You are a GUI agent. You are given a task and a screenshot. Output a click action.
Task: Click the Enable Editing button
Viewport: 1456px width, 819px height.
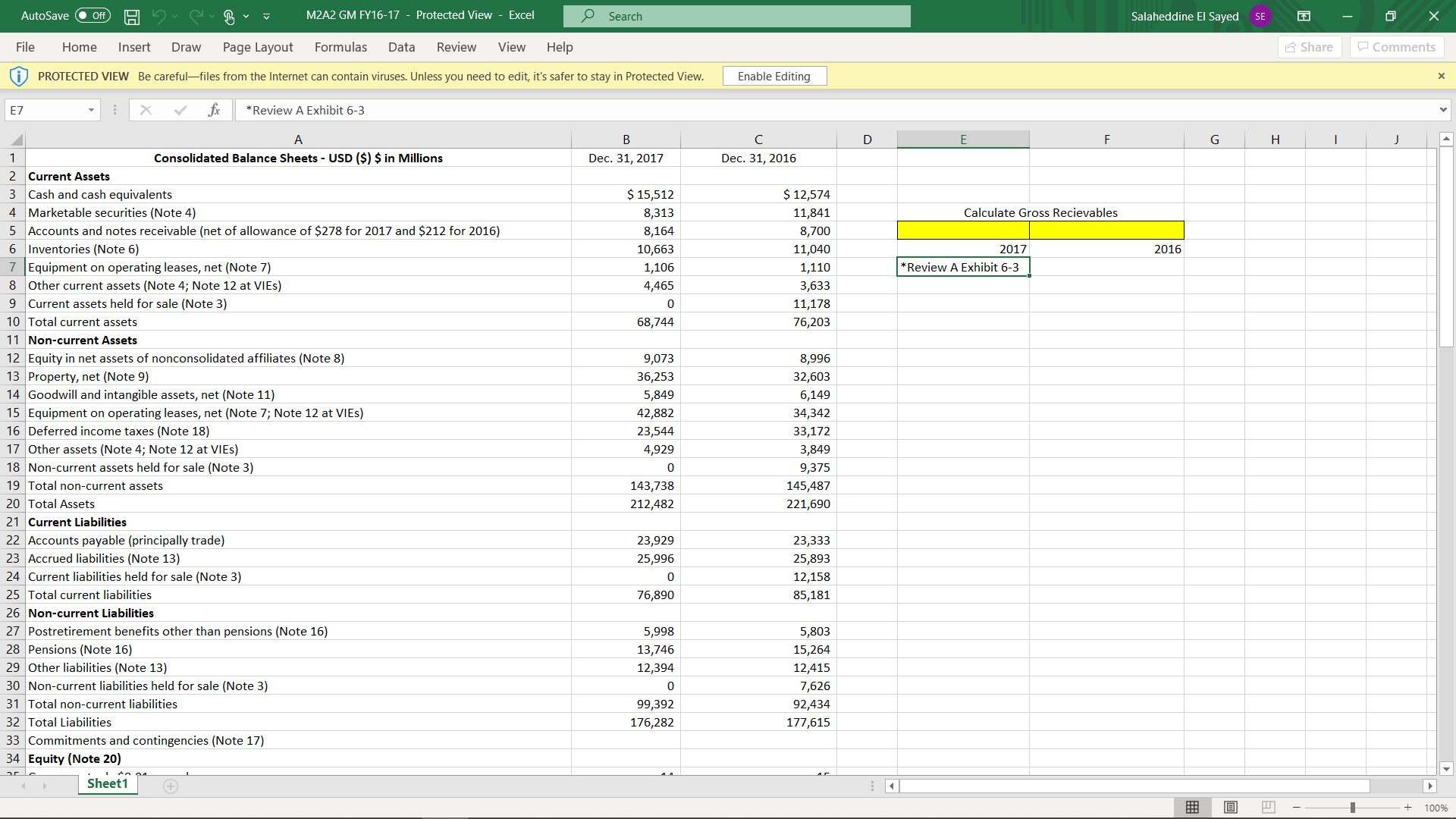(x=773, y=76)
